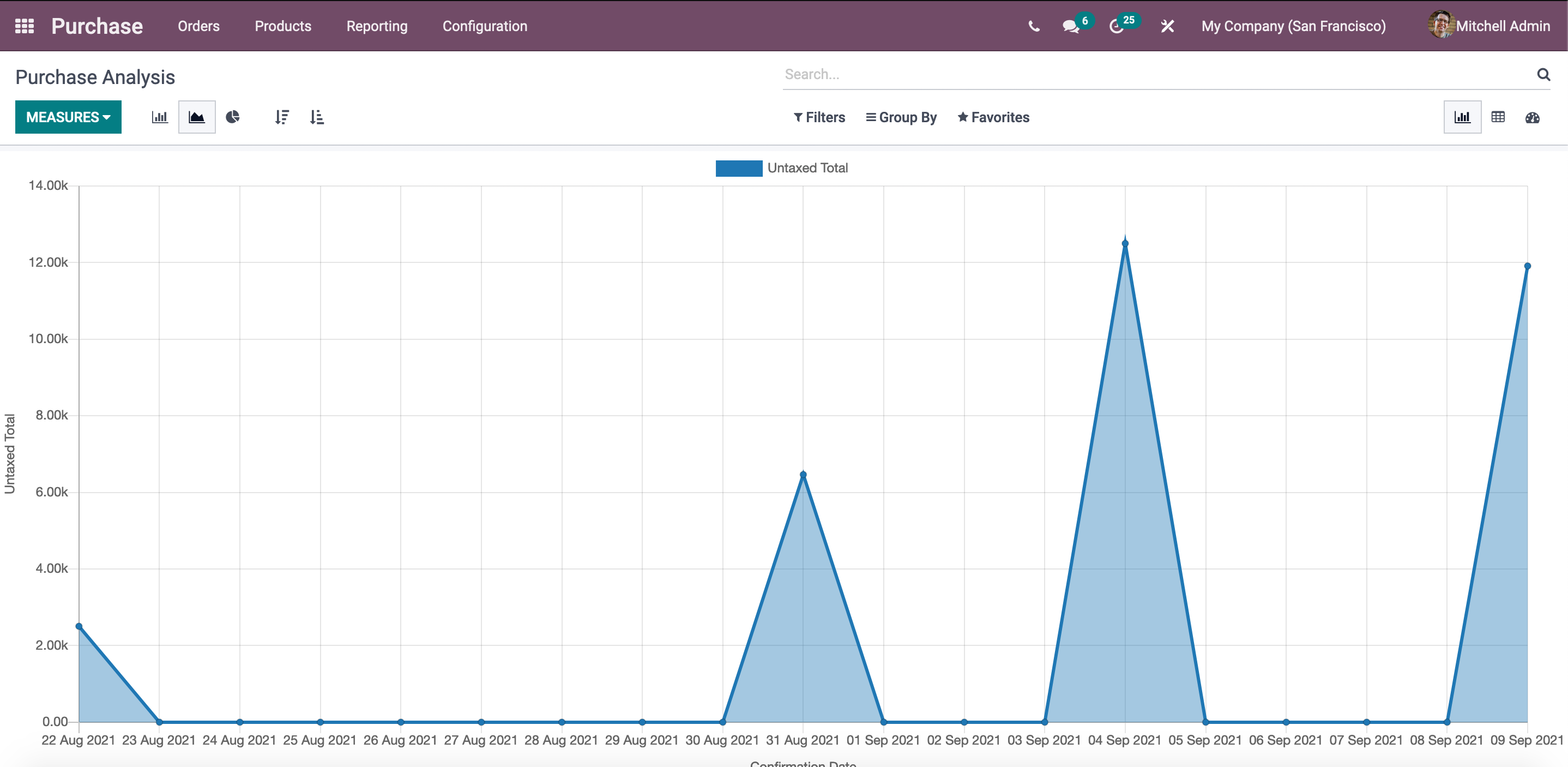
Task: Sort data in ascending order
Action: pos(317,117)
